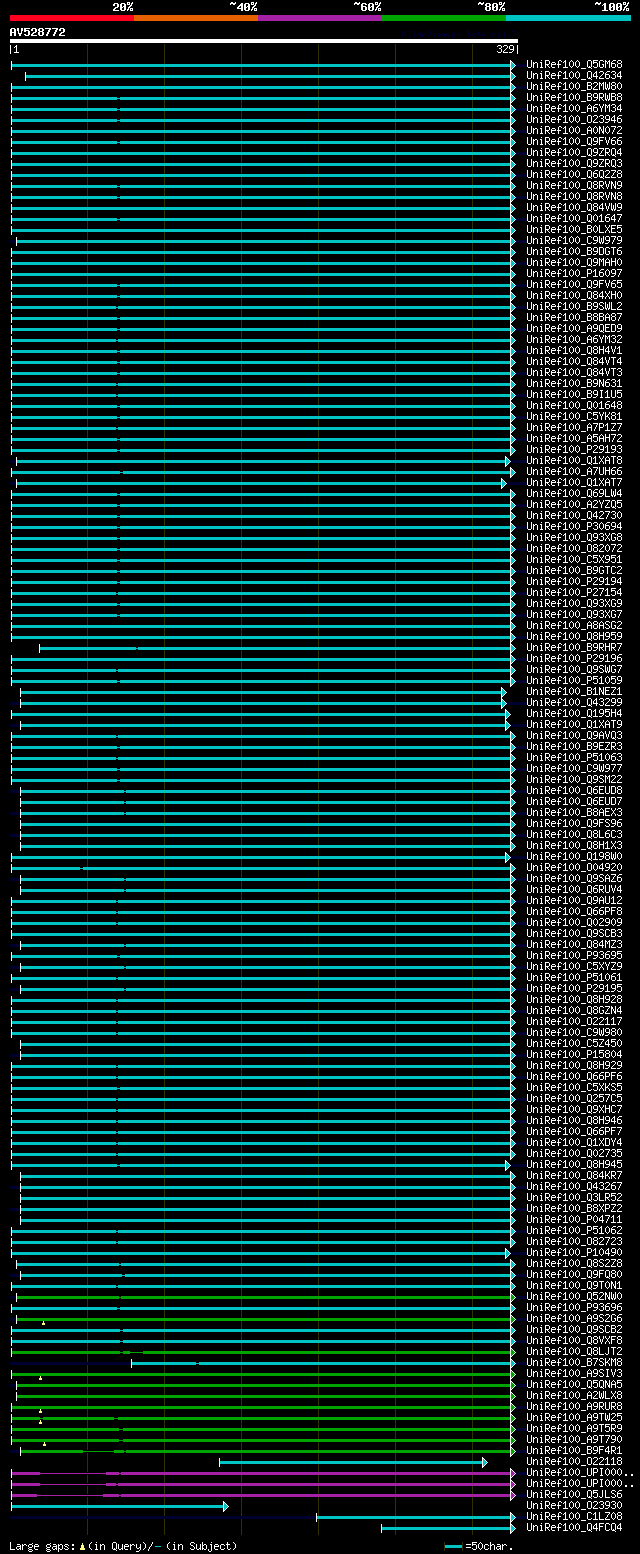
Task: Select UniRef100_B9F4R1 label
Action: [x=574, y=1450]
